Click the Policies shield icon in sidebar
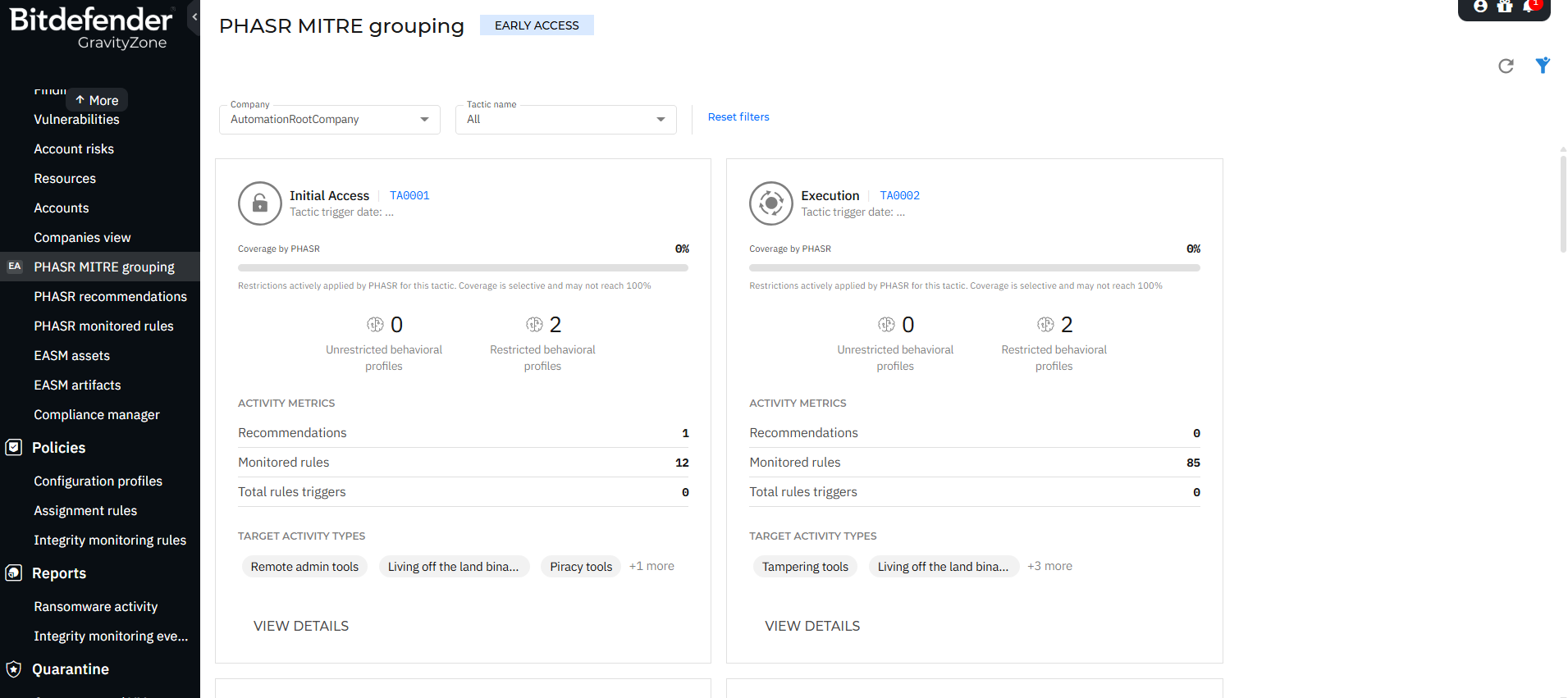Viewport: 1568px width, 698px height. [14, 448]
